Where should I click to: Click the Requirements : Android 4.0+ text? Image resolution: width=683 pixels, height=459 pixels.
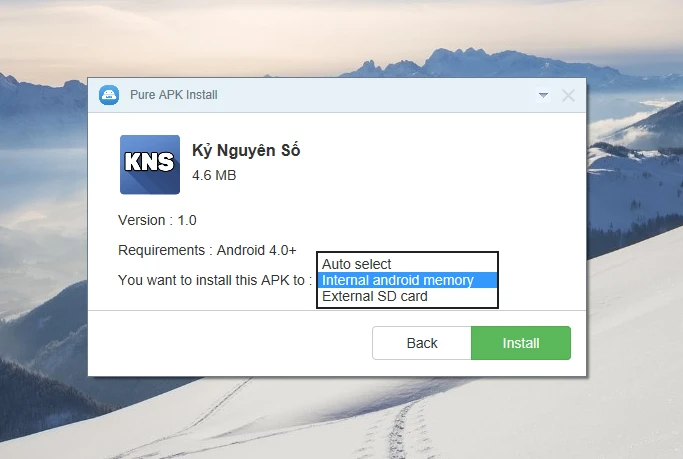click(x=207, y=250)
